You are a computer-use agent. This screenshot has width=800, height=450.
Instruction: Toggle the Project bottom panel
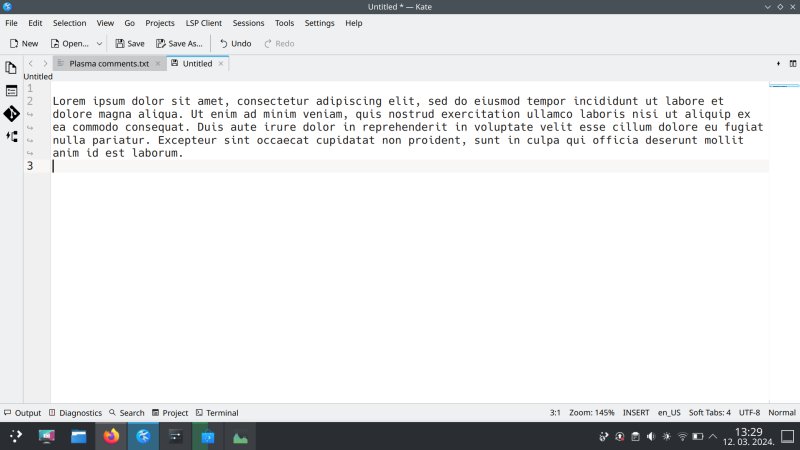tap(170, 413)
